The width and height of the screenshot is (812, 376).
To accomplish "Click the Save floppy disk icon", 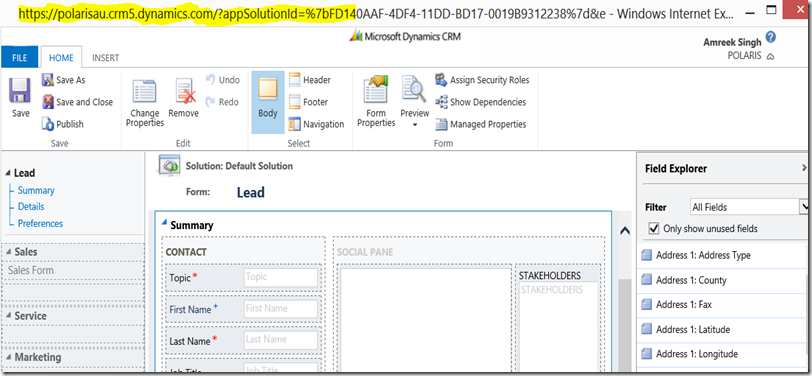I will click(x=20, y=91).
